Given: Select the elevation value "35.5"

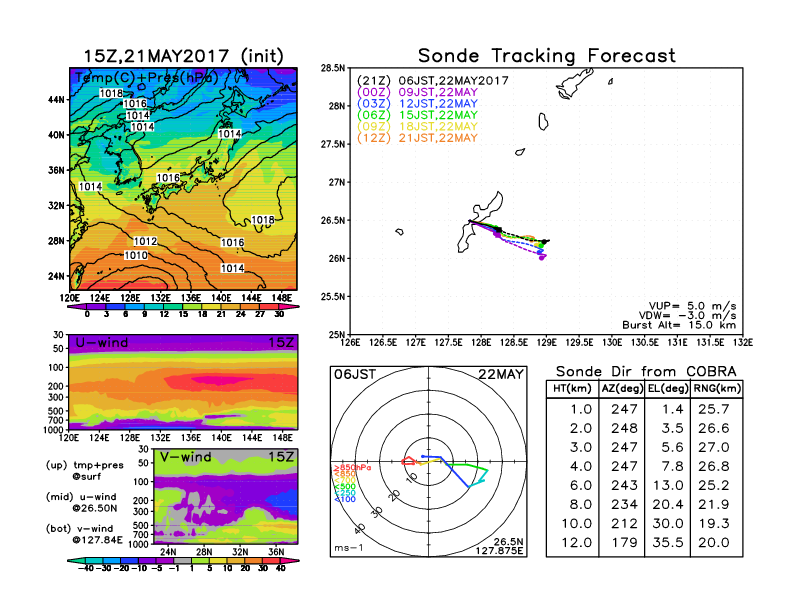Looking at the screenshot, I should [668, 543].
